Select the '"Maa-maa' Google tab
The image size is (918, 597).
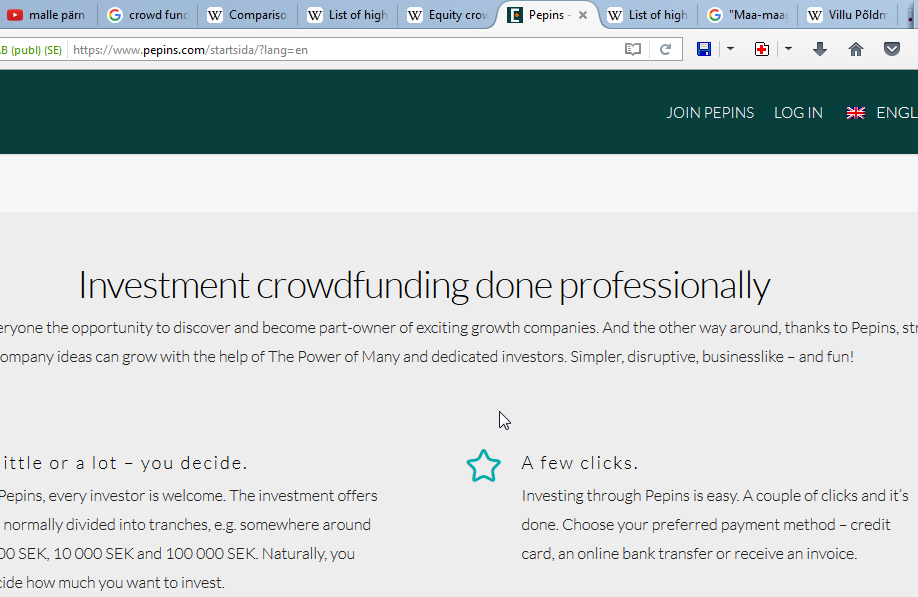[x=748, y=15]
